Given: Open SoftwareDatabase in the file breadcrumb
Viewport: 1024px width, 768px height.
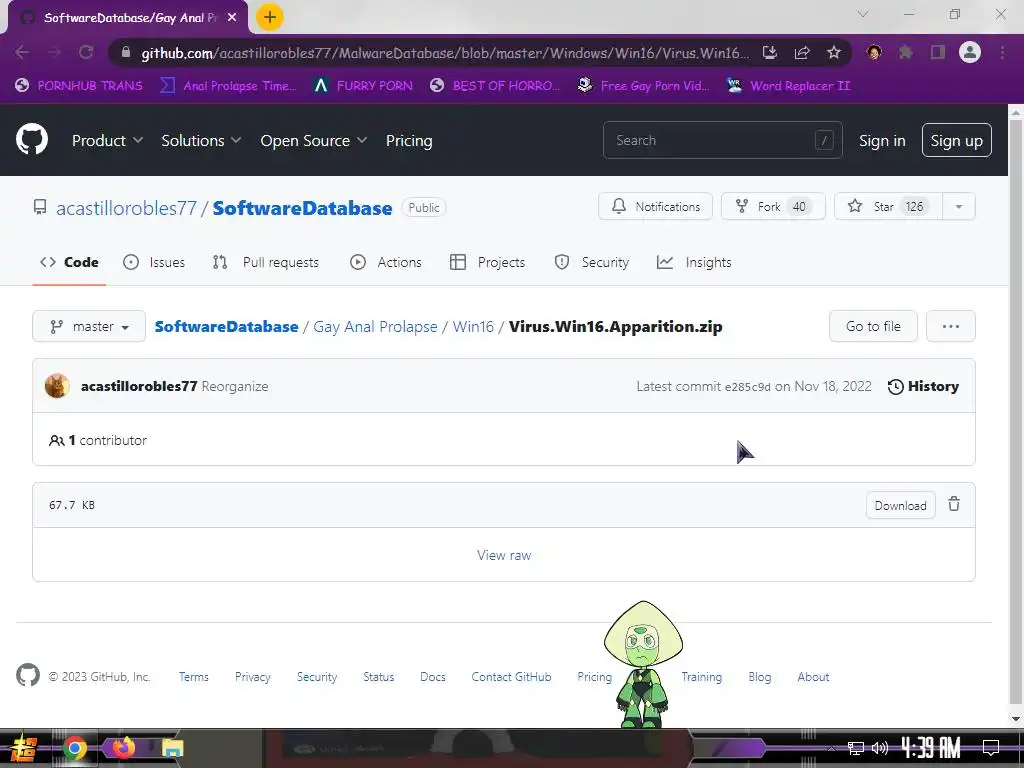Looking at the screenshot, I should pyautogui.click(x=226, y=326).
